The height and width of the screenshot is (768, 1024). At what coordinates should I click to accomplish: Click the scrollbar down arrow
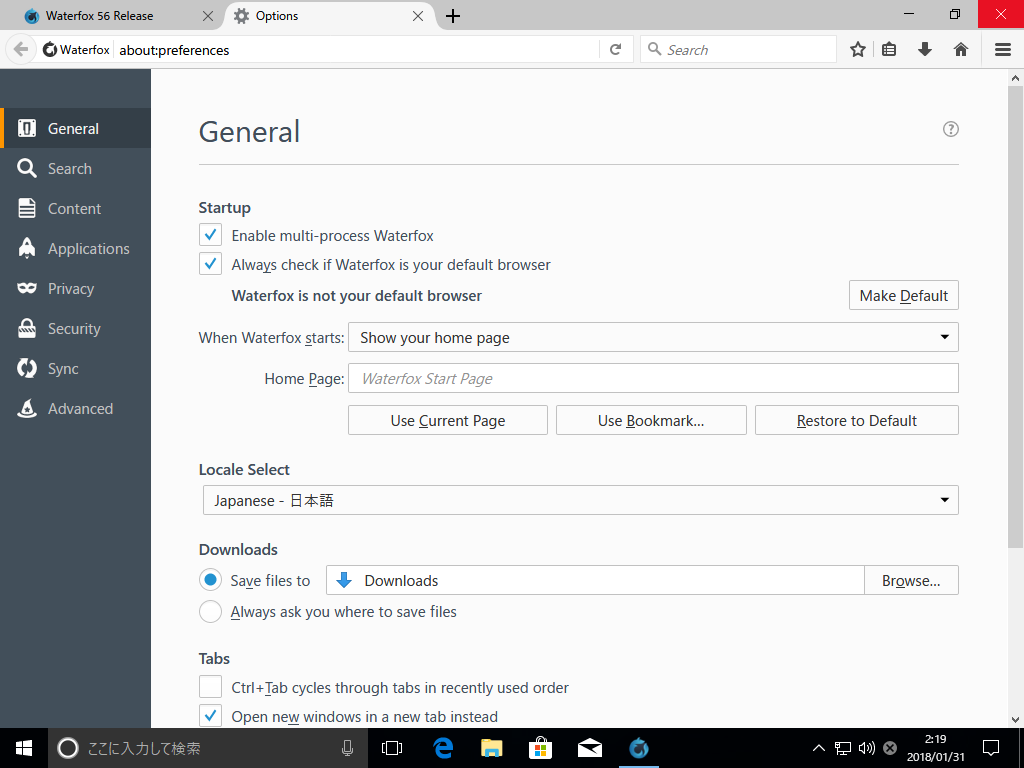click(x=1015, y=720)
